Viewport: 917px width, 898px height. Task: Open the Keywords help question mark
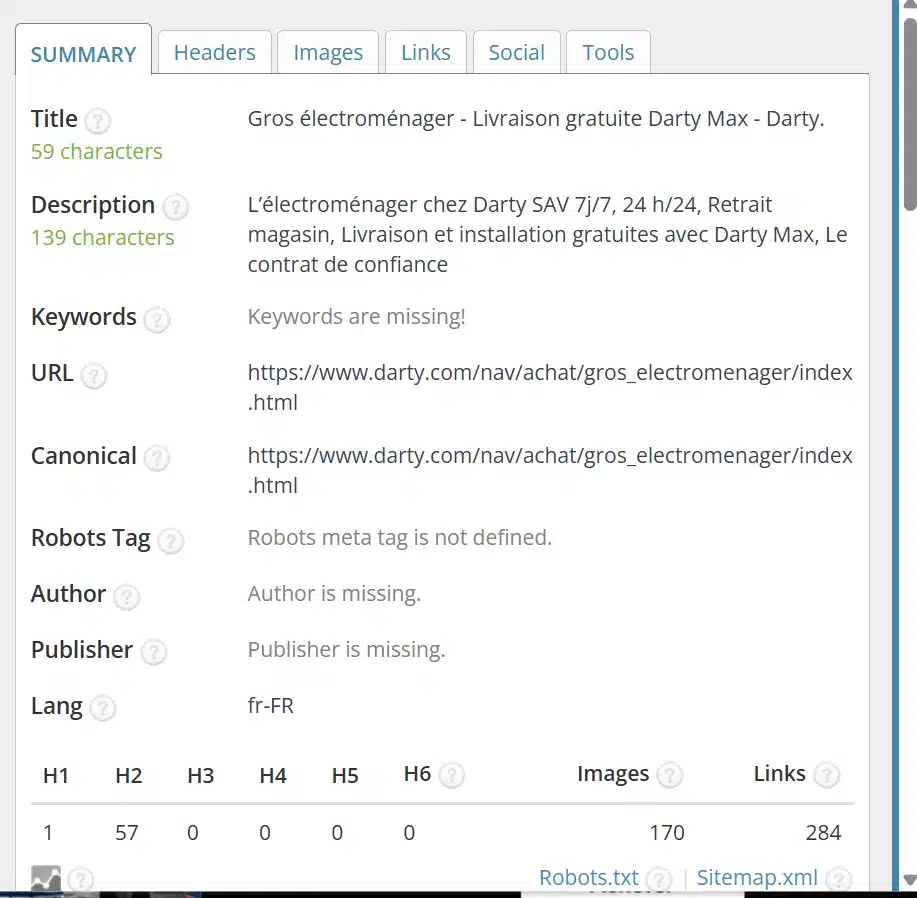(x=157, y=319)
